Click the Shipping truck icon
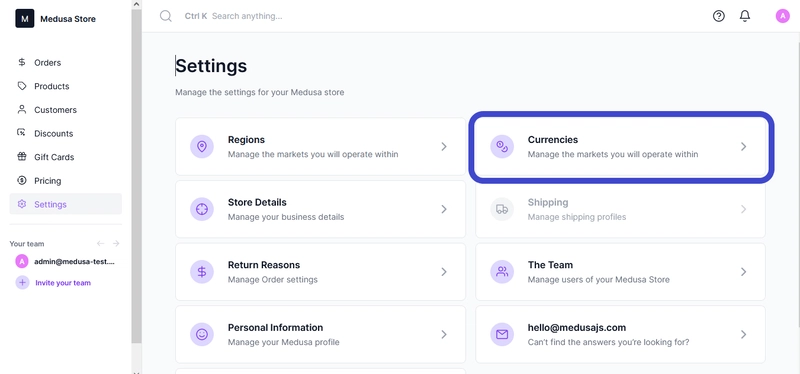The height and width of the screenshot is (374, 800). coord(502,209)
